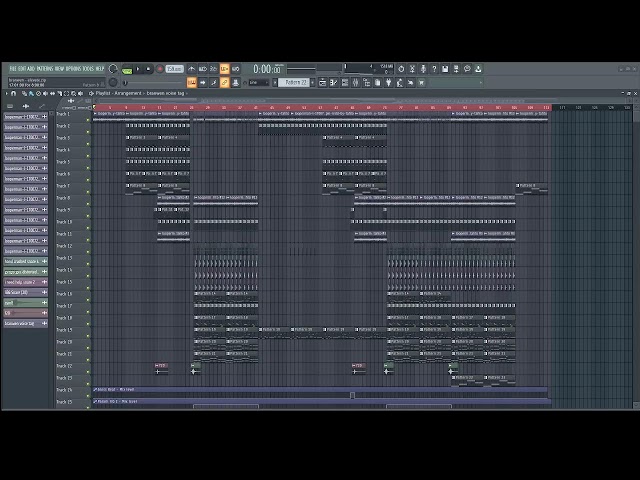Click the song position slider
The image size is (640, 480).
[155, 83]
